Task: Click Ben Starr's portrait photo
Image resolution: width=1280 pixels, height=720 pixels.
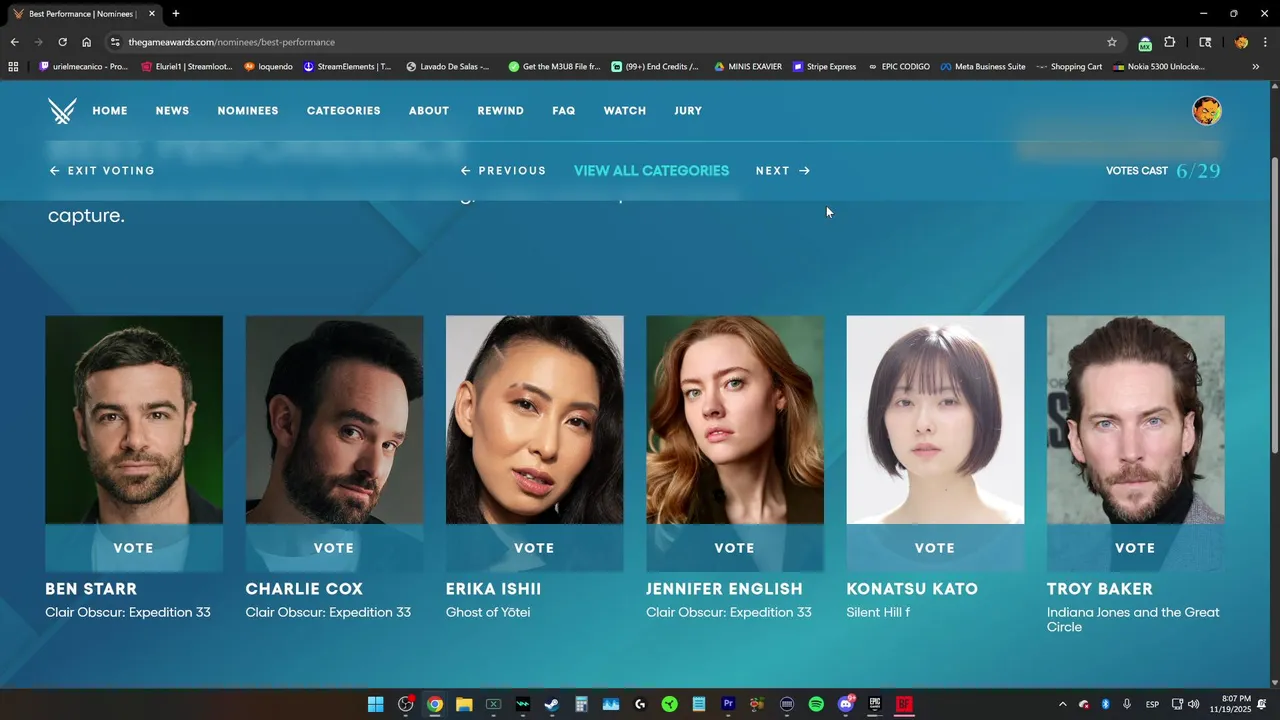Action: (x=134, y=420)
